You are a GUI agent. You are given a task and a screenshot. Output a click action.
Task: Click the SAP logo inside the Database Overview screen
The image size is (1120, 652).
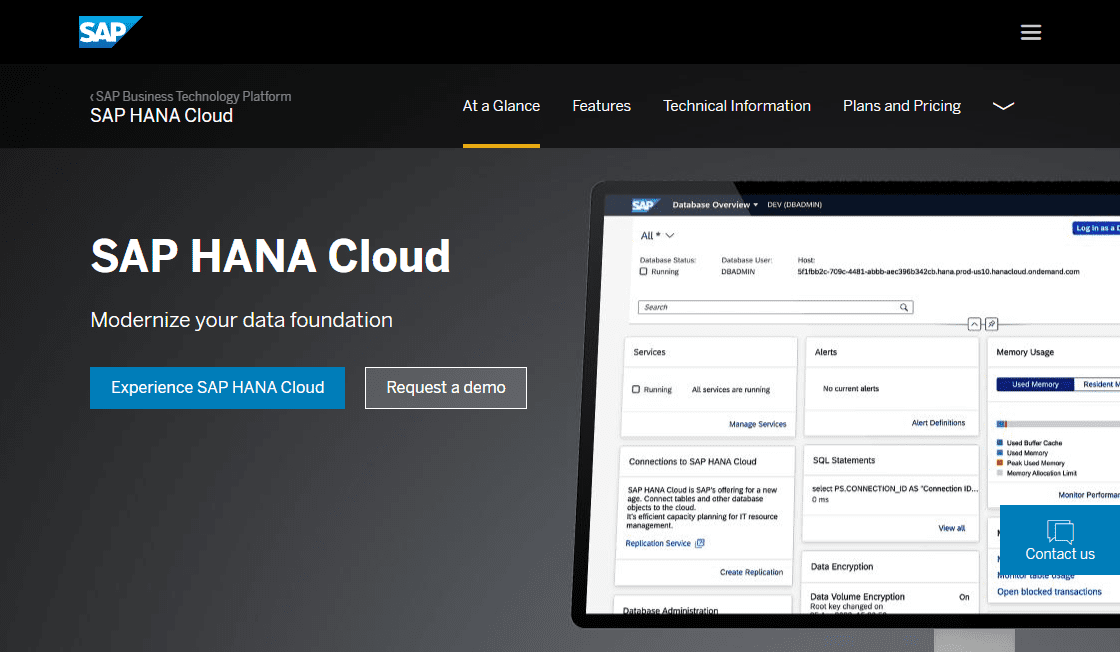[642, 204]
